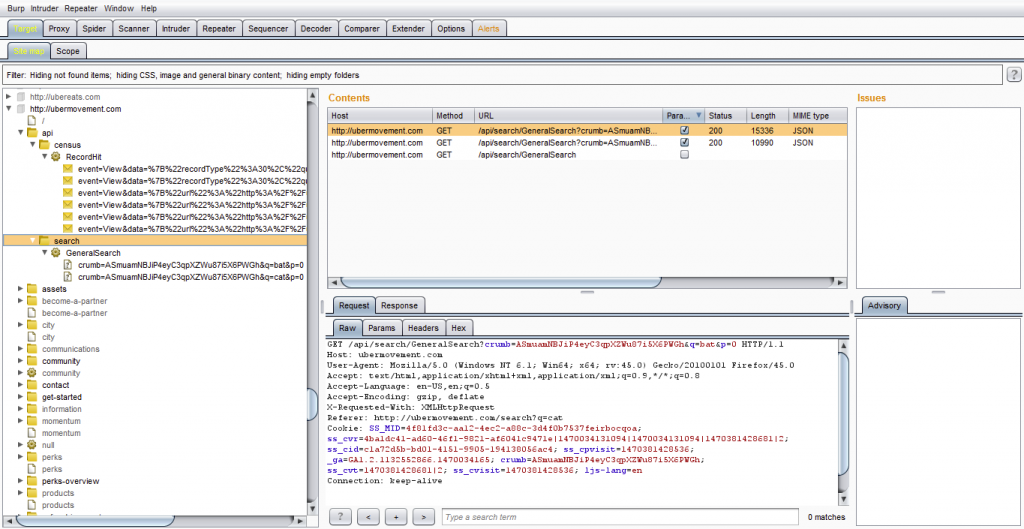Toggle Params checkbox for length 15336 row
1024x529 pixels.
[684, 131]
